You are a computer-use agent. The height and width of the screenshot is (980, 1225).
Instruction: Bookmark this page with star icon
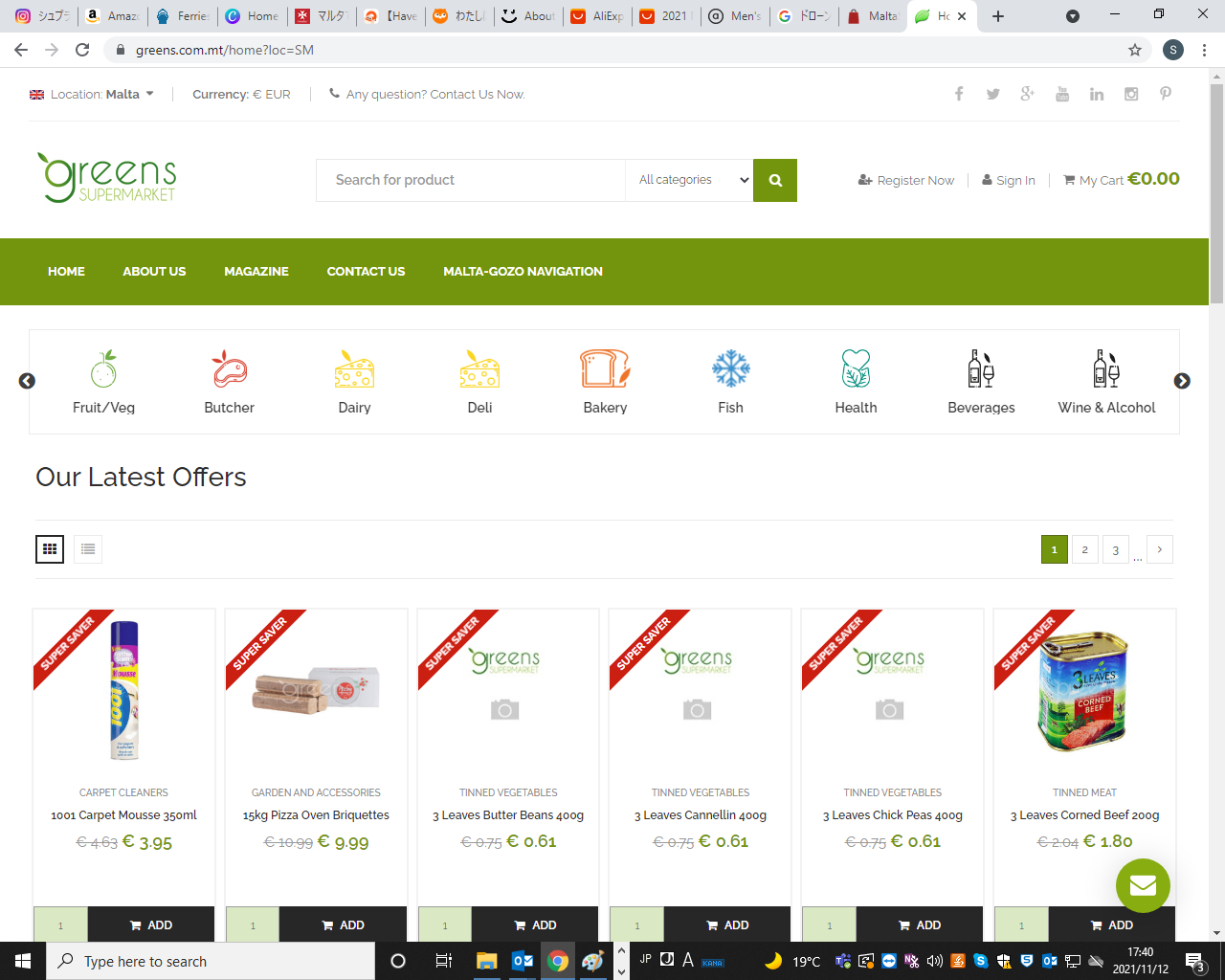(x=1135, y=50)
